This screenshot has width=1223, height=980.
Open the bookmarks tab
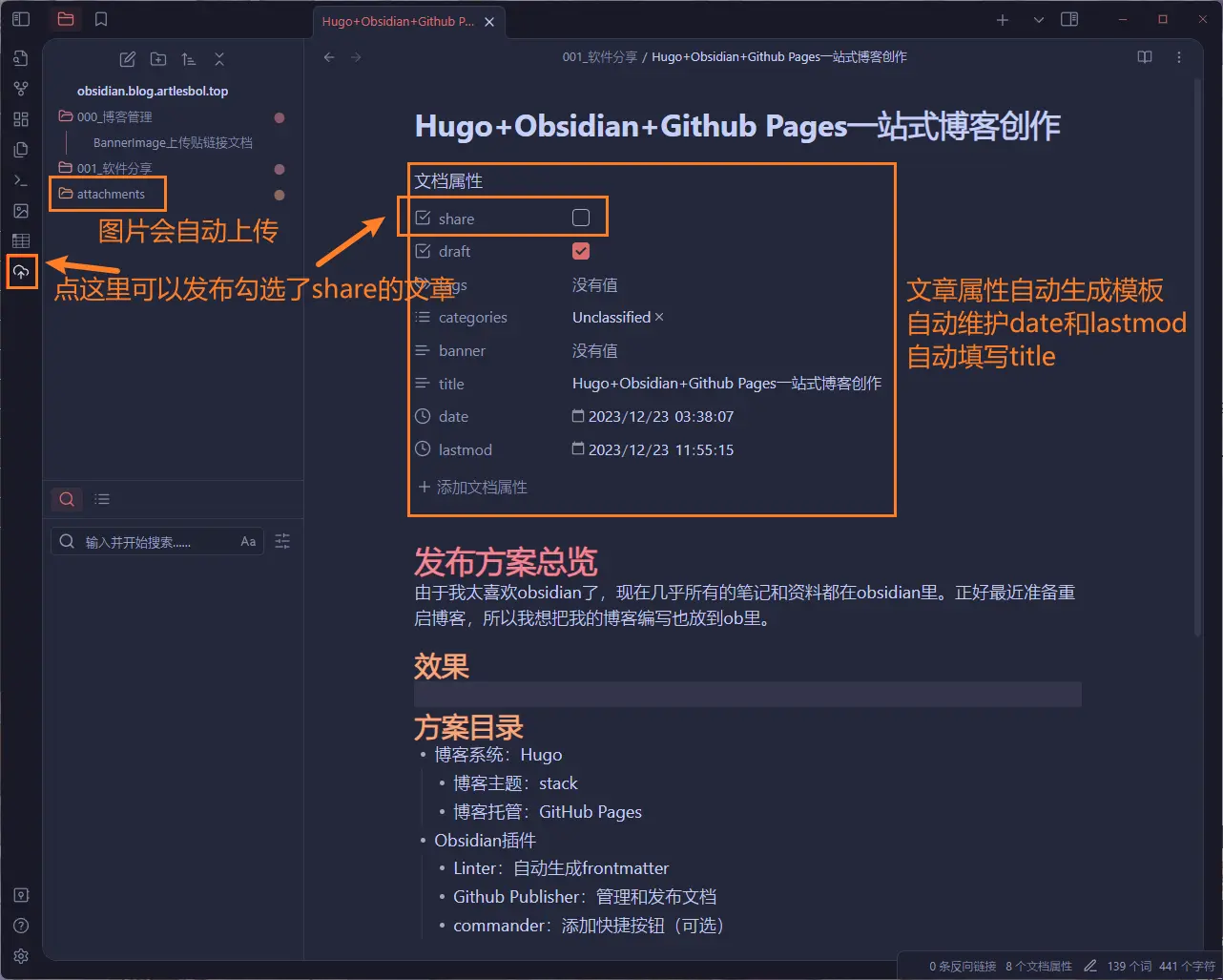click(x=101, y=19)
